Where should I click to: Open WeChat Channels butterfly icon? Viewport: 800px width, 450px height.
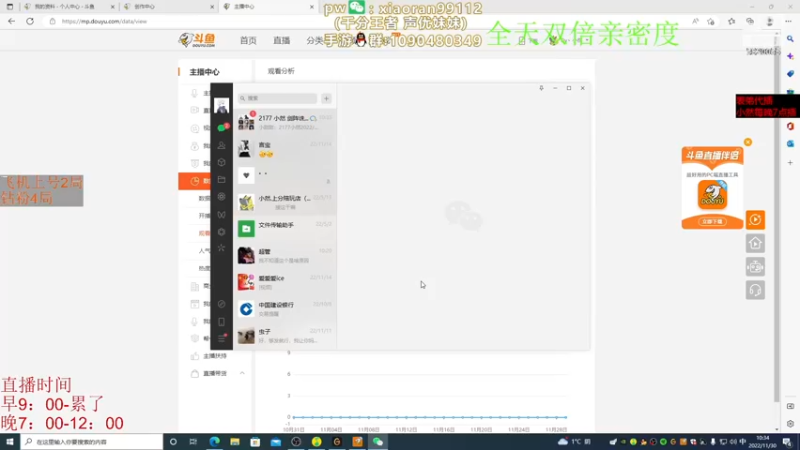[x=221, y=215]
